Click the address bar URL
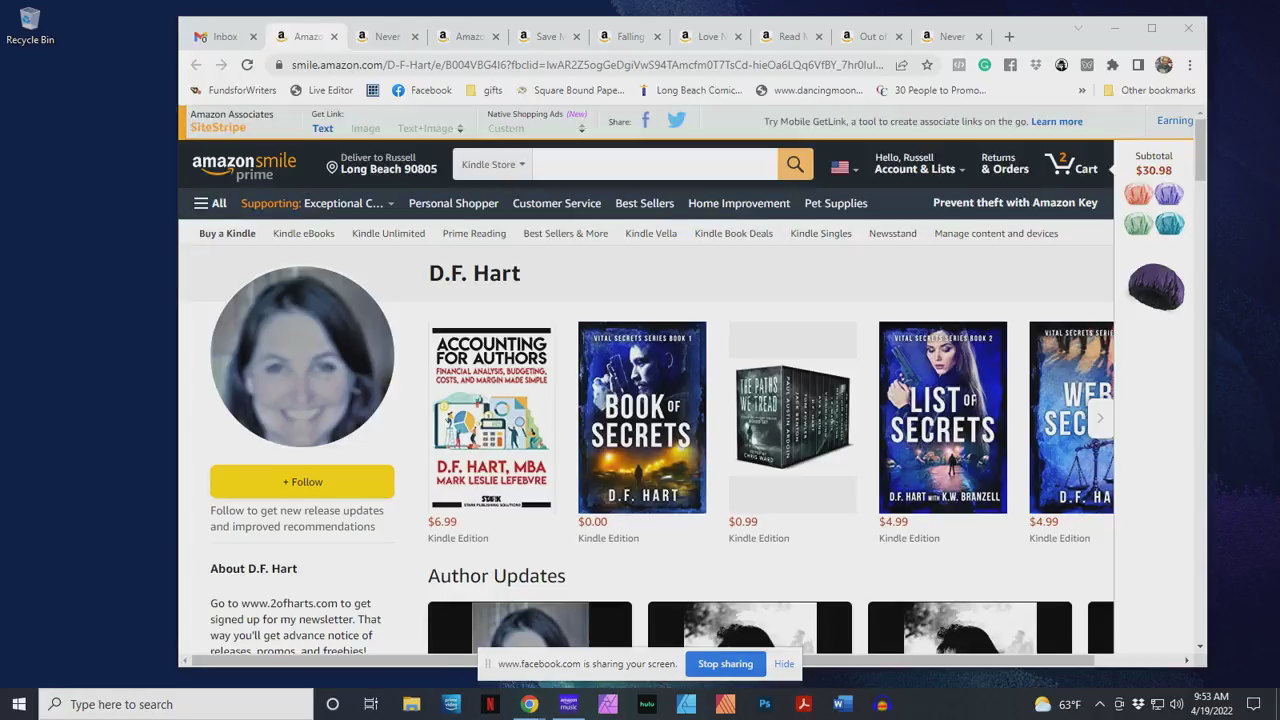The image size is (1280, 720). point(587,65)
